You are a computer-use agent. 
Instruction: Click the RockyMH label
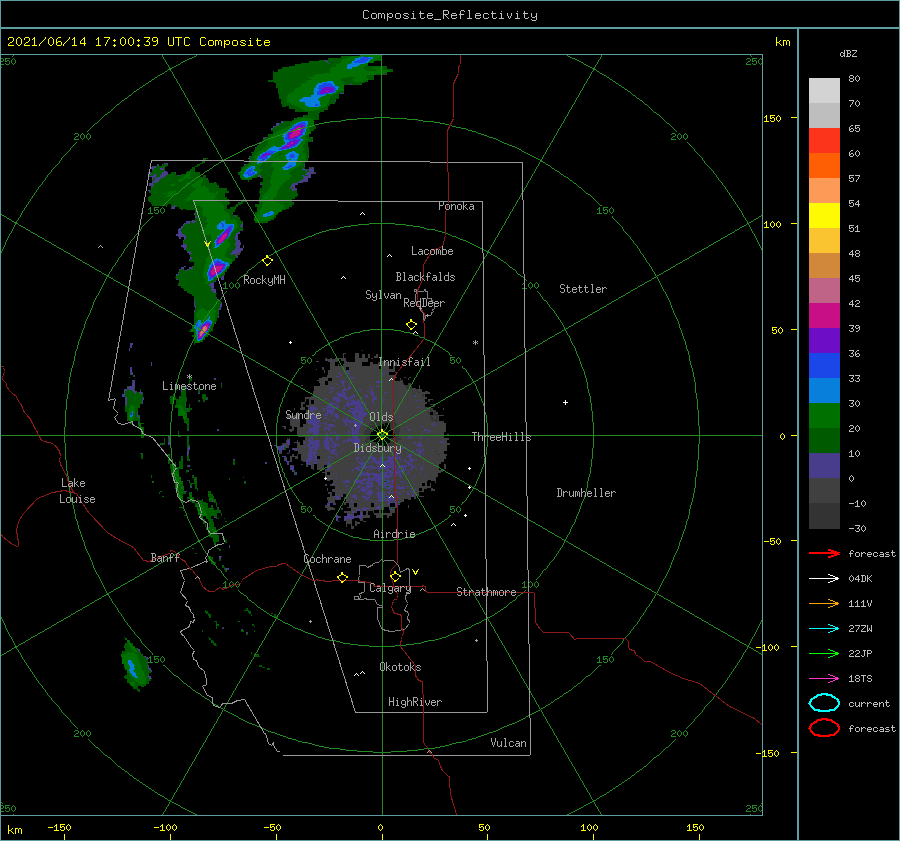(x=264, y=280)
